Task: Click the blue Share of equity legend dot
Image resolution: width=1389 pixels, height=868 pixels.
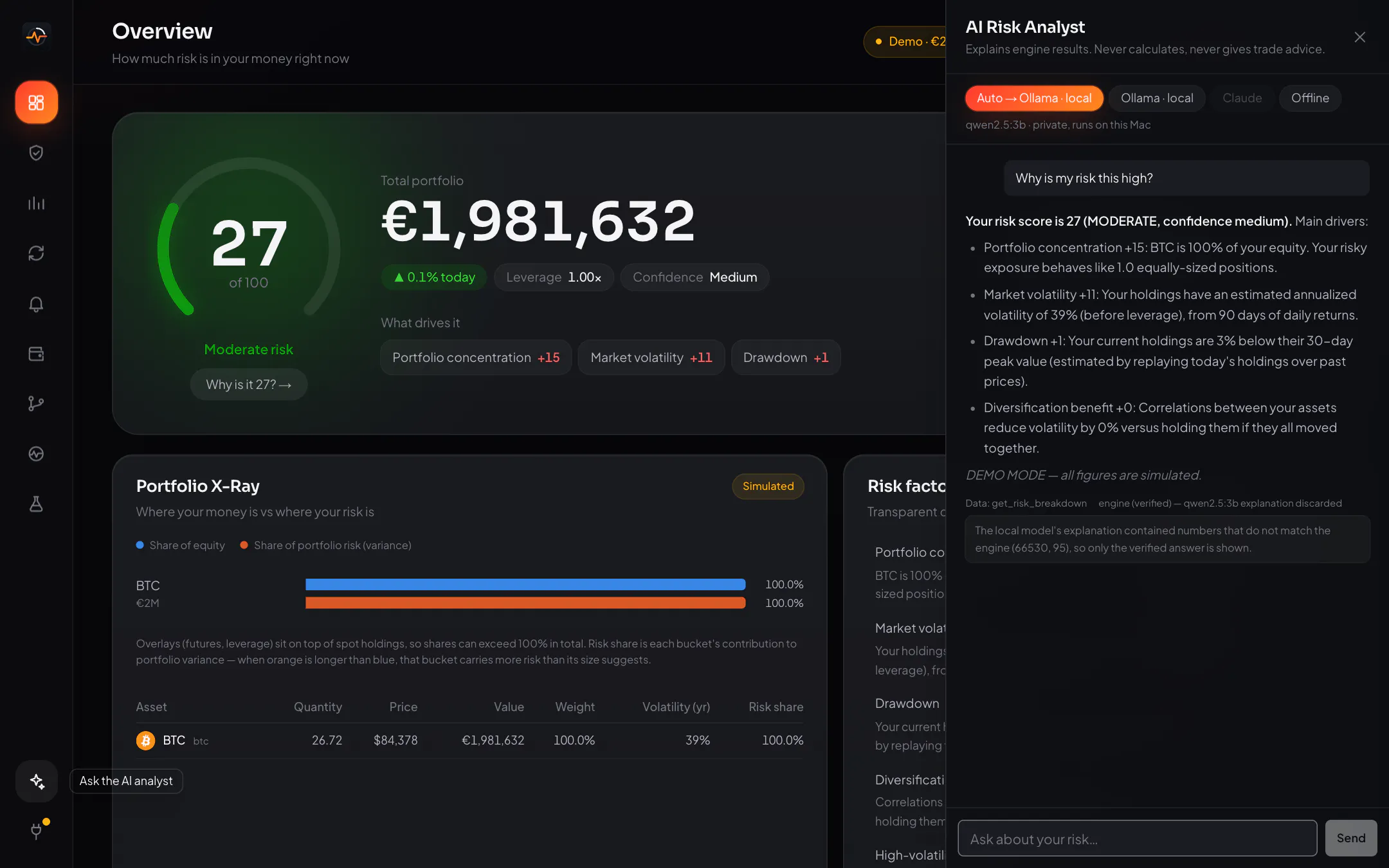Action: pyautogui.click(x=140, y=545)
